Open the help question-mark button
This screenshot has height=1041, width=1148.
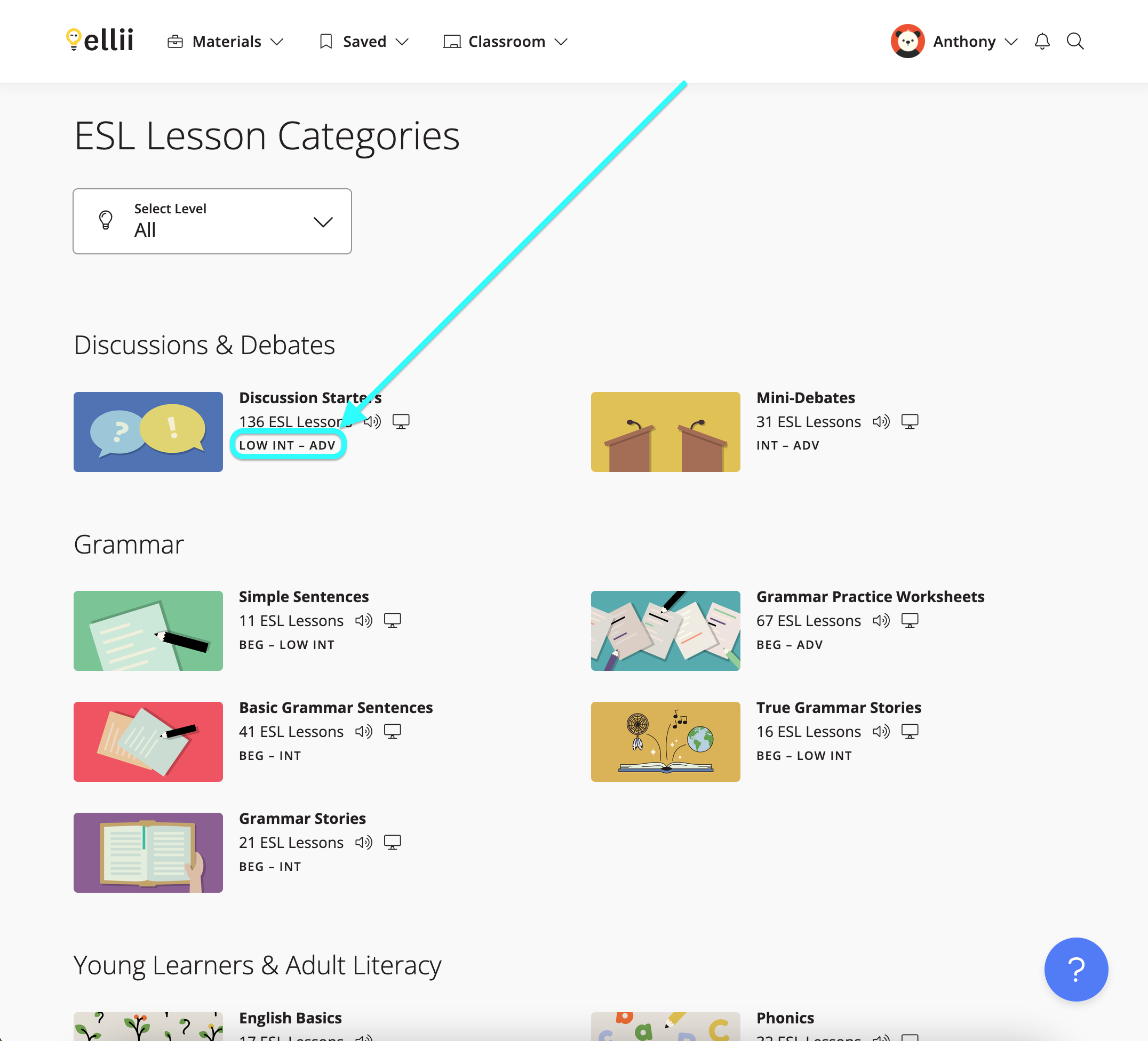1075,970
